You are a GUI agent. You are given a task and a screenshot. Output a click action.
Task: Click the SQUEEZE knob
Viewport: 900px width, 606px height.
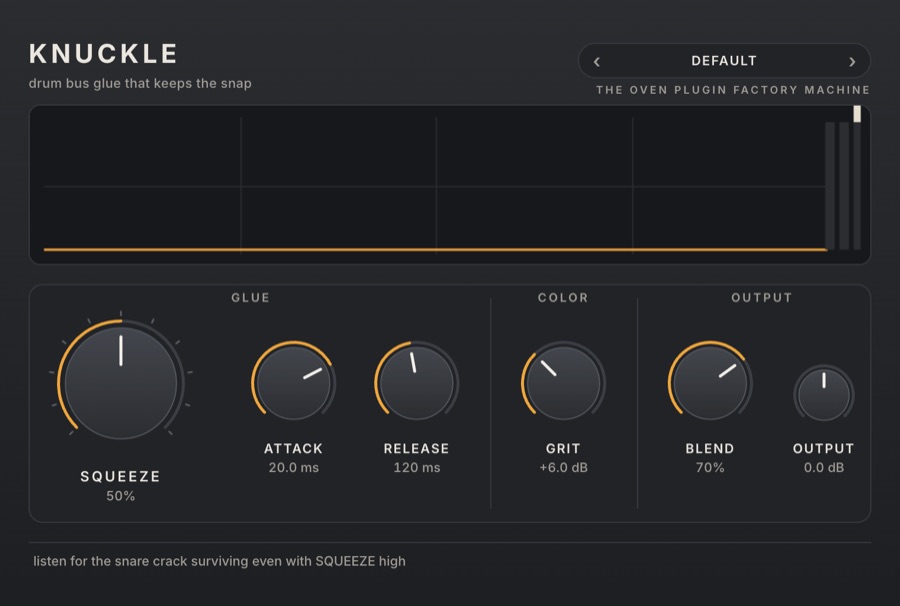coord(121,382)
